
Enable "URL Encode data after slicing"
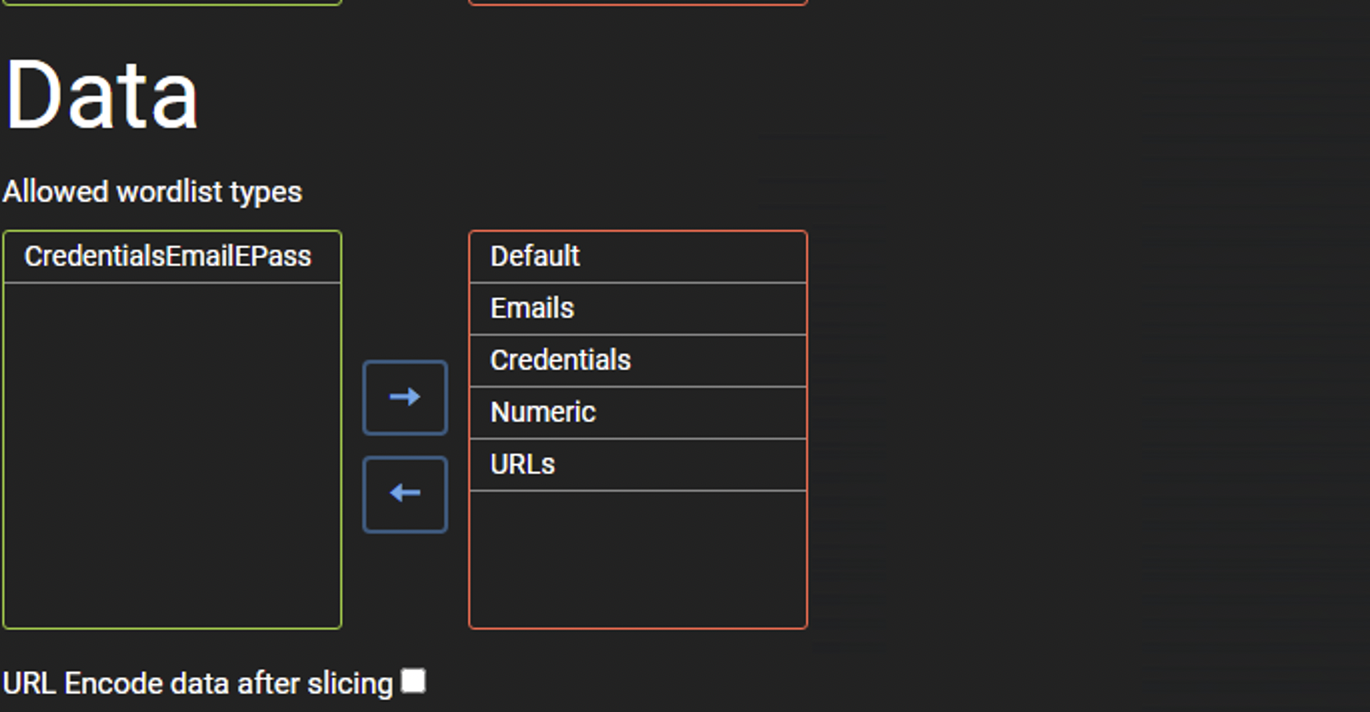pos(413,680)
